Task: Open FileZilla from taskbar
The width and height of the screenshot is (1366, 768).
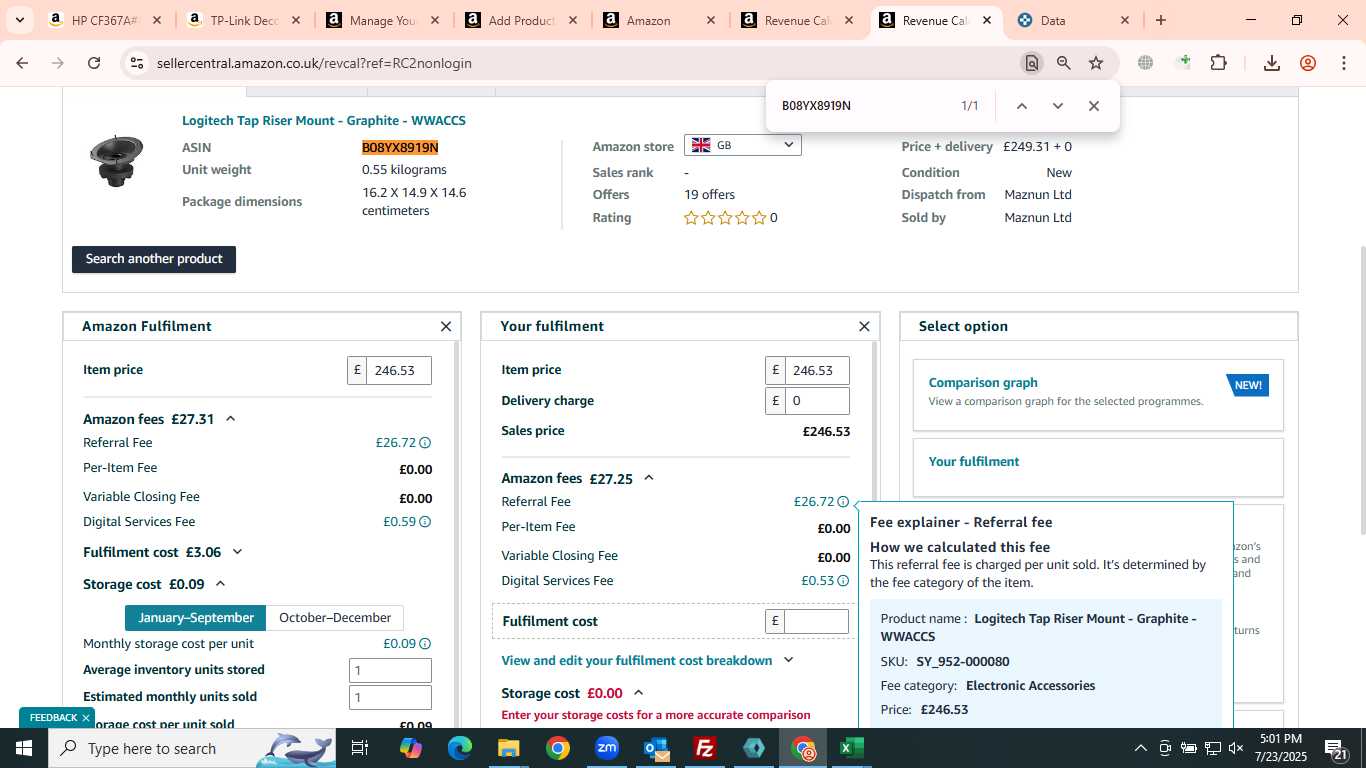Action: pyautogui.click(x=705, y=748)
